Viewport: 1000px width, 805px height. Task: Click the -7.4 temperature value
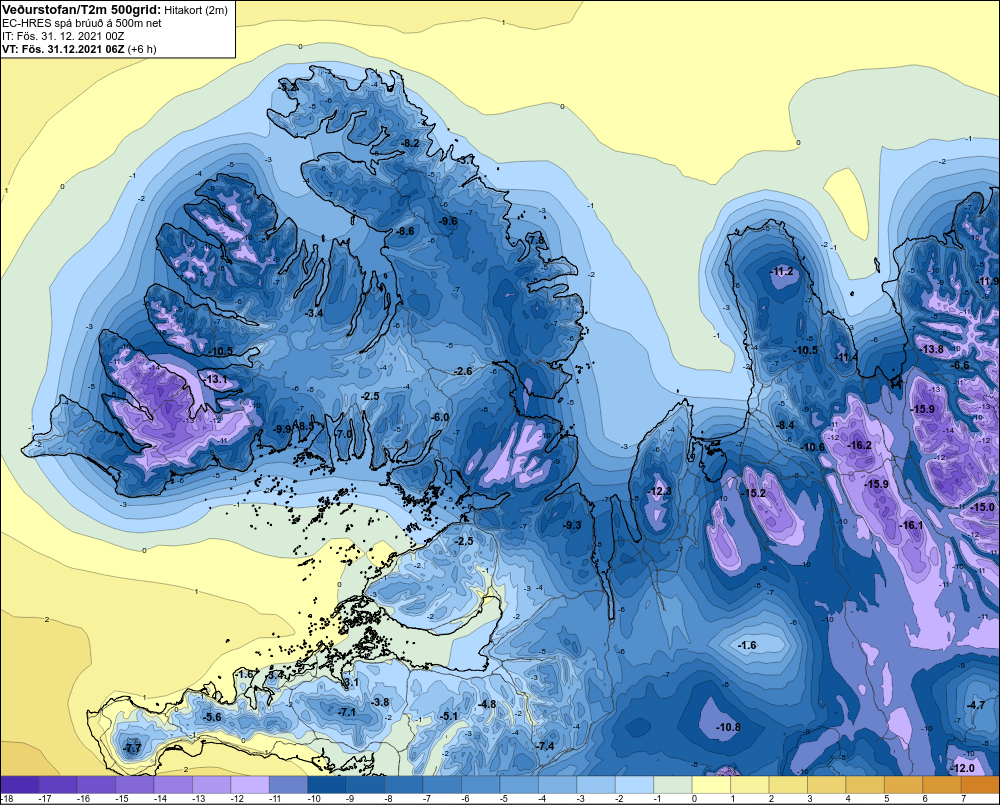[x=545, y=746]
